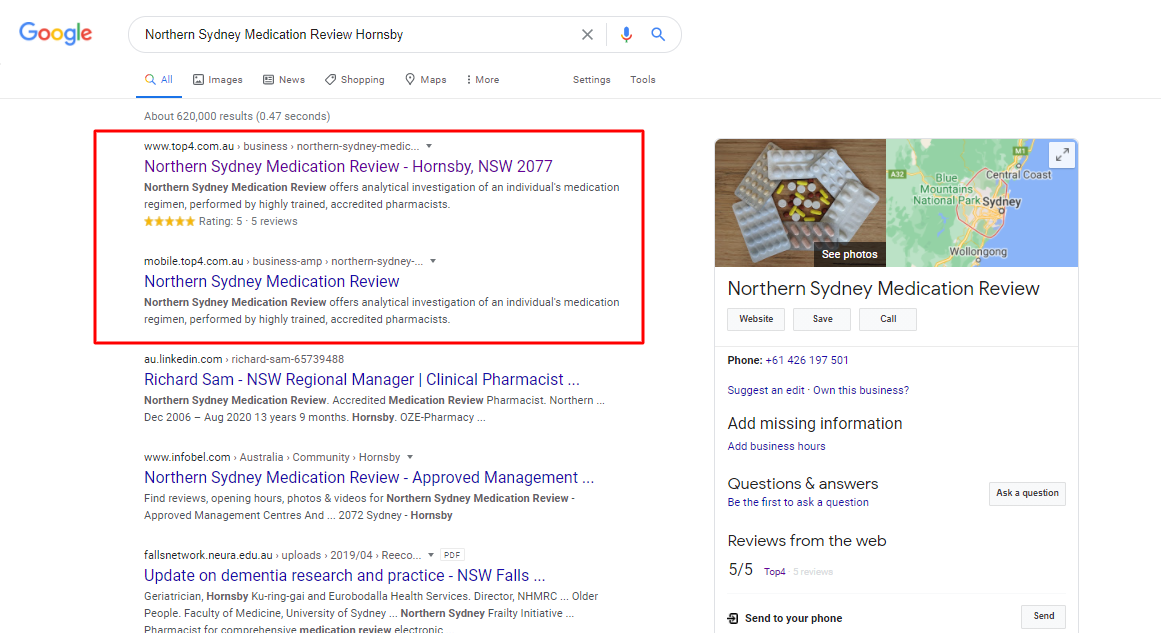Open Settings in the search toolbar
1161x633 pixels.
click(x=591, y=80)
